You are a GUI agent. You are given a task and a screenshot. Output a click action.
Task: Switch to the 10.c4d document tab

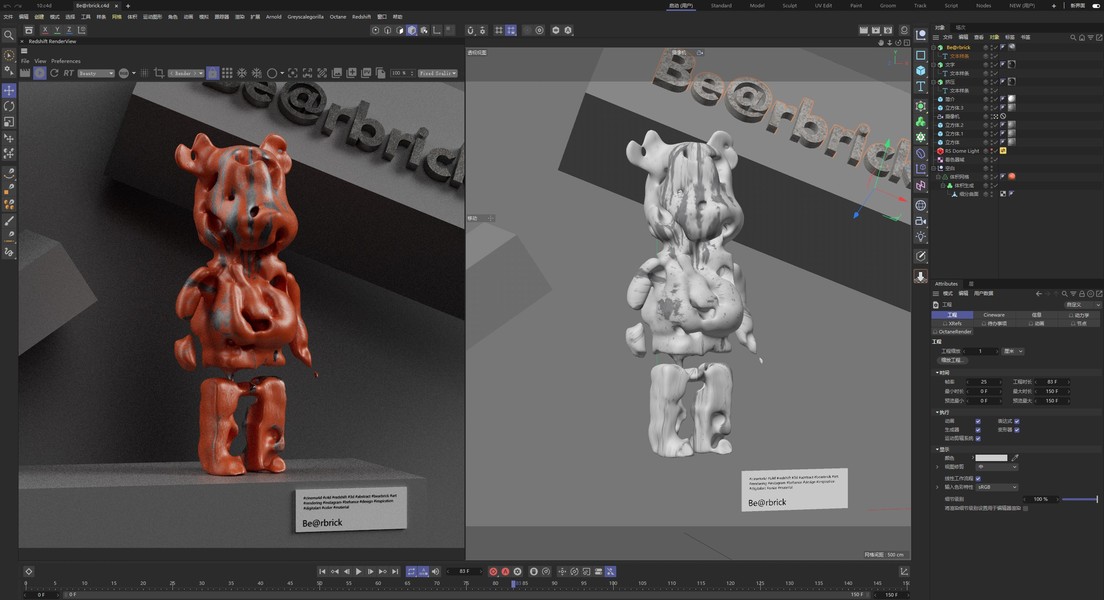click(x=44, y=6)
